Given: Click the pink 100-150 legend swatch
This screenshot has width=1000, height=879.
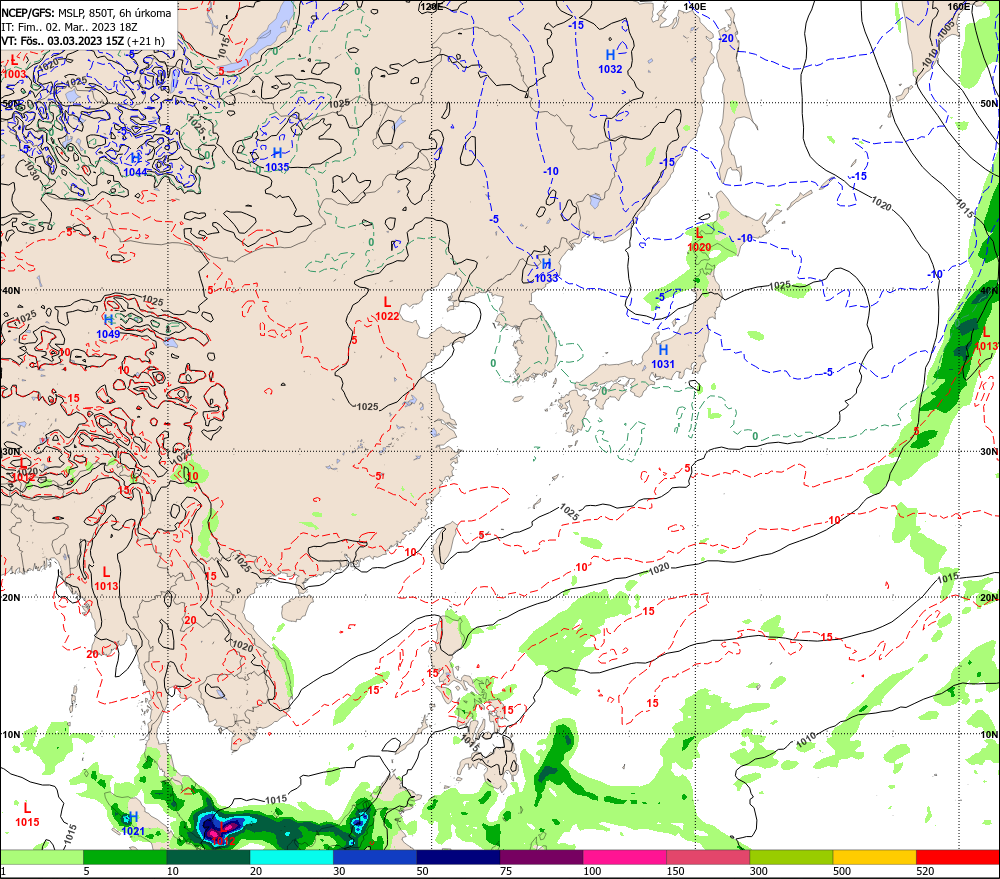Looking at the screenshot, I should tap(624, 857).
